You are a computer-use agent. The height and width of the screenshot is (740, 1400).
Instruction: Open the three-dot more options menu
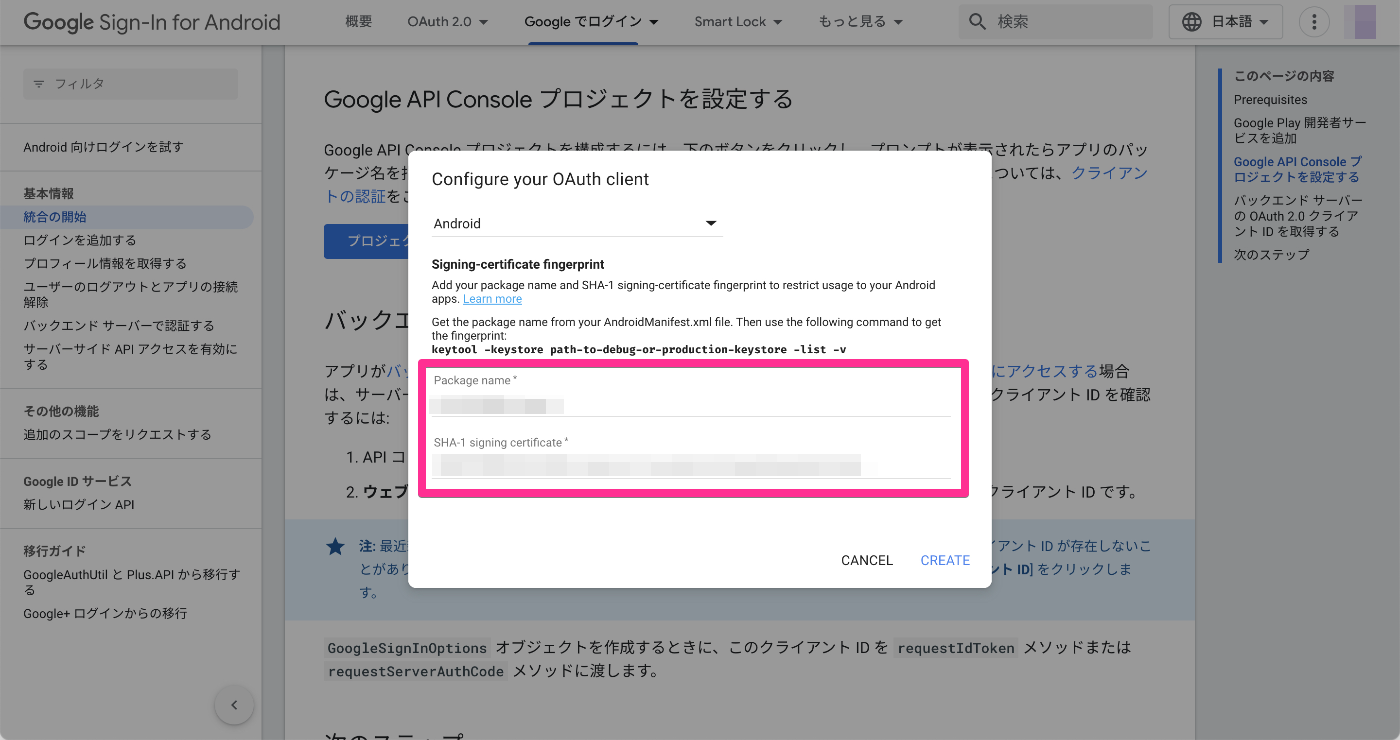[1314, 21]
